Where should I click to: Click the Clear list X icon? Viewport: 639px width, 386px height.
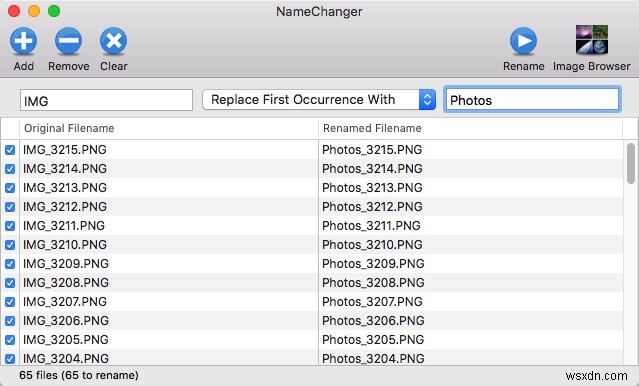point(114,41)
